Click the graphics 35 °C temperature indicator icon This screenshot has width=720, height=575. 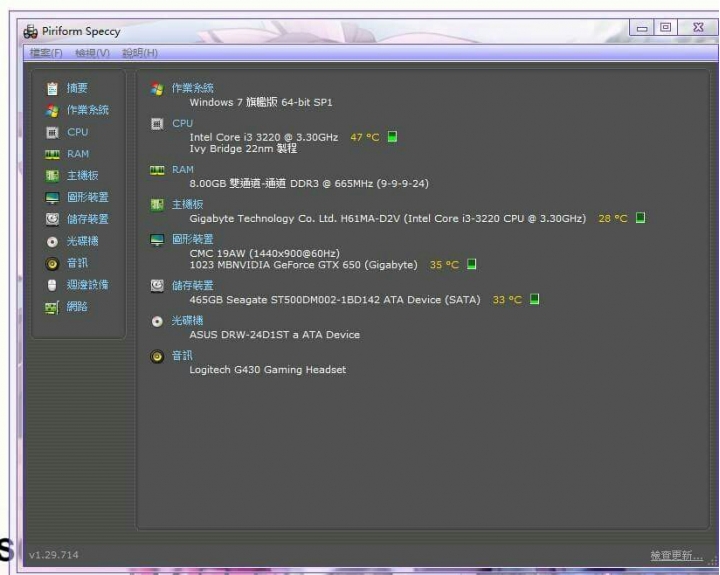point(471,264)
